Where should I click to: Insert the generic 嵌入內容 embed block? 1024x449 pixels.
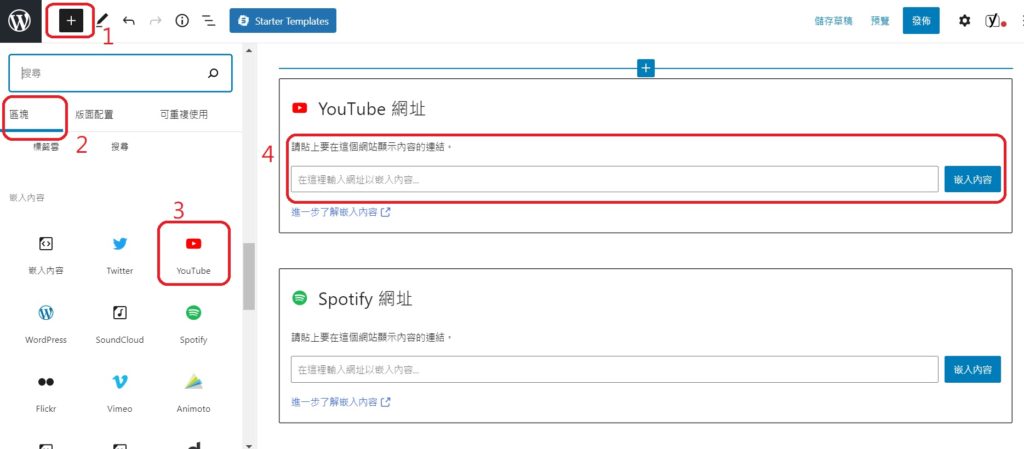point(46,256)
